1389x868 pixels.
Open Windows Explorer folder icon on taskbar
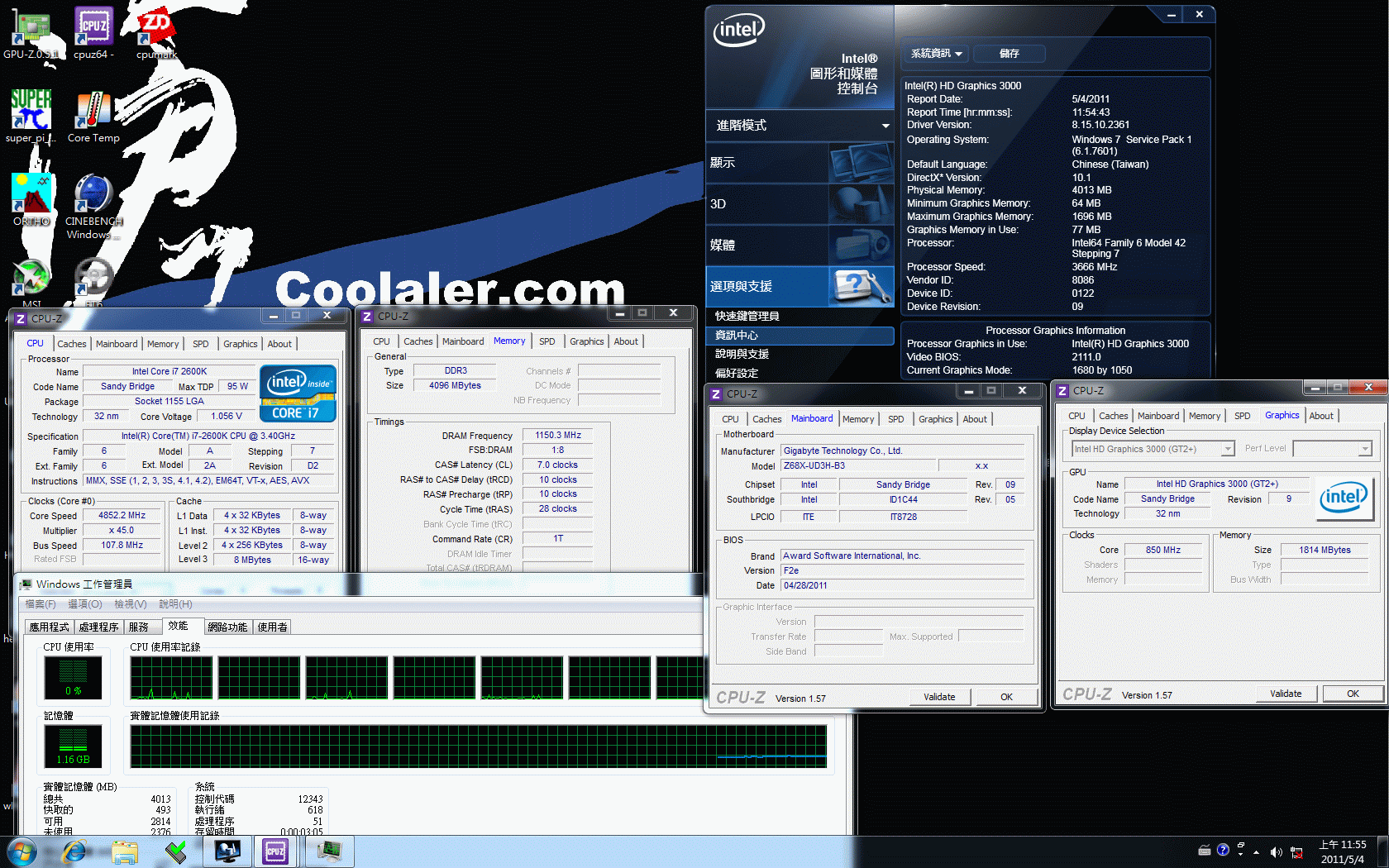(125, 851)
